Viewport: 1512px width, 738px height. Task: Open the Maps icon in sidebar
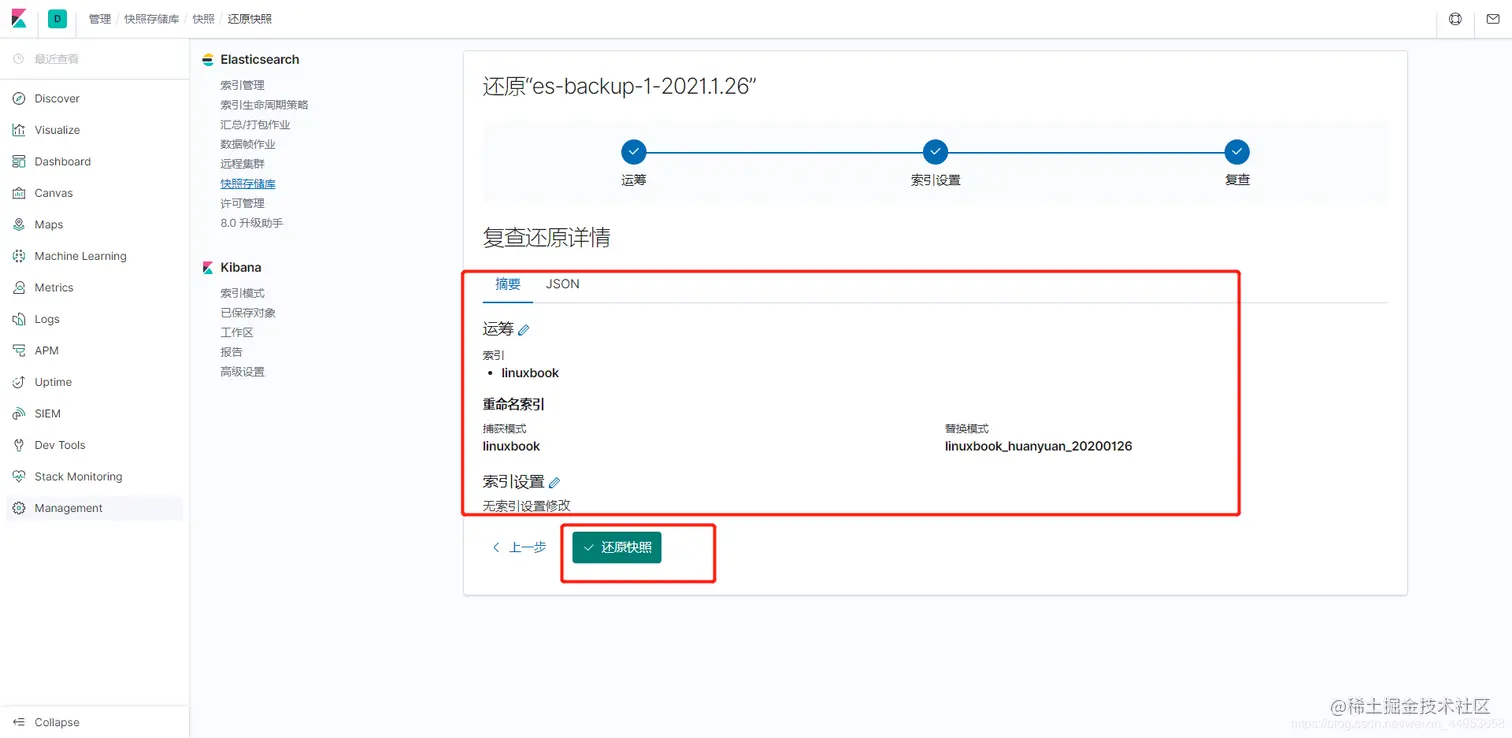pyautogui.click(x=19, y=225)
